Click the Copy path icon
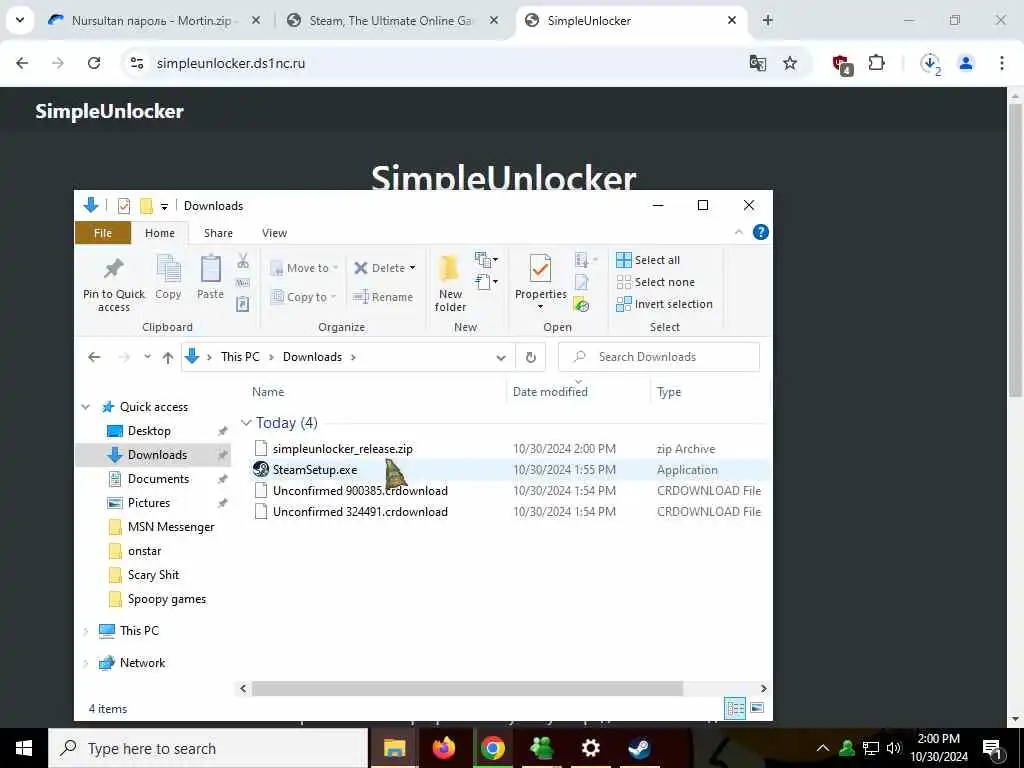The image size is (1024, 768). 242,282
